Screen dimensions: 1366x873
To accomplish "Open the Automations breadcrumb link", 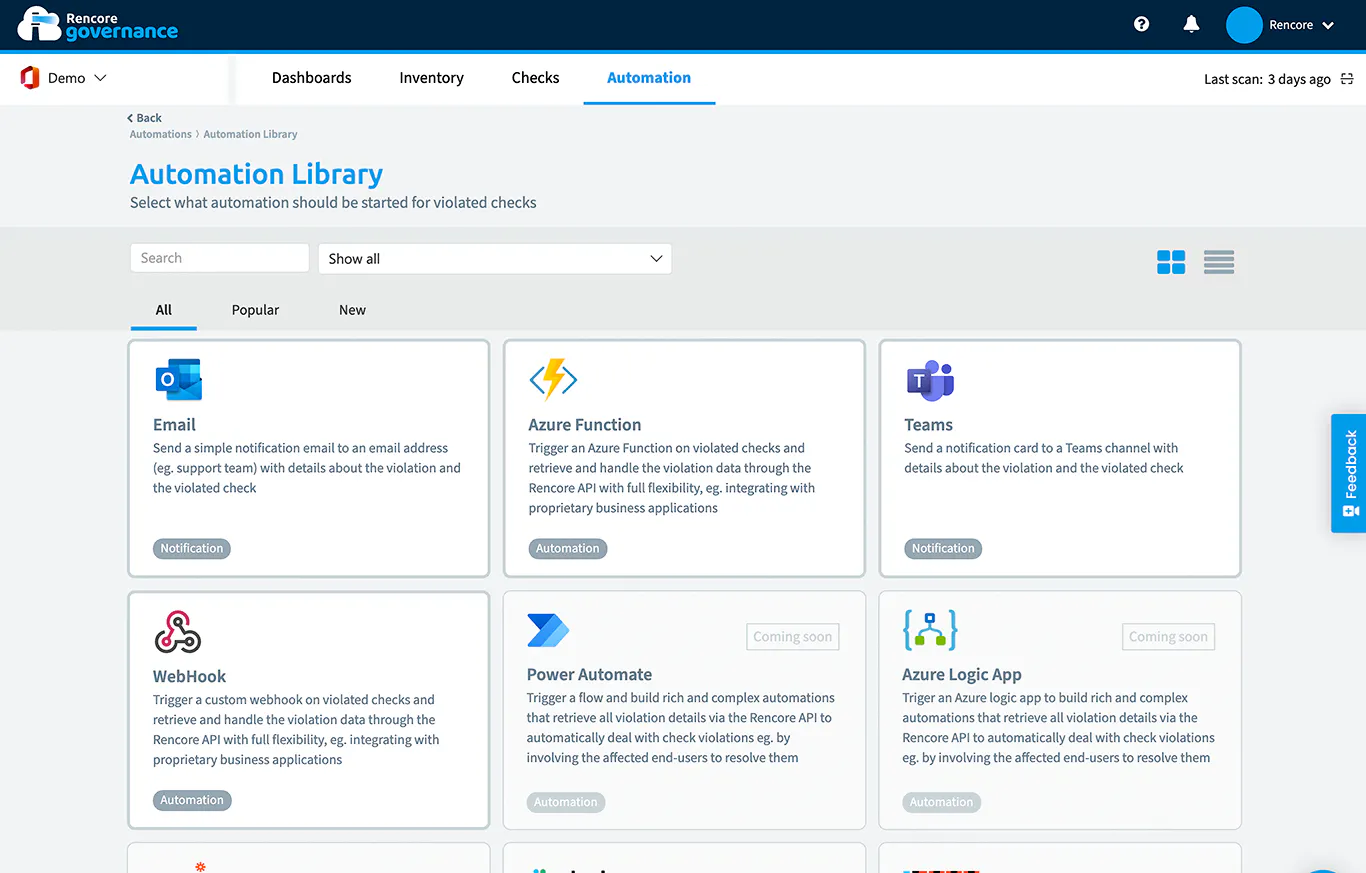I will [160, 134].
